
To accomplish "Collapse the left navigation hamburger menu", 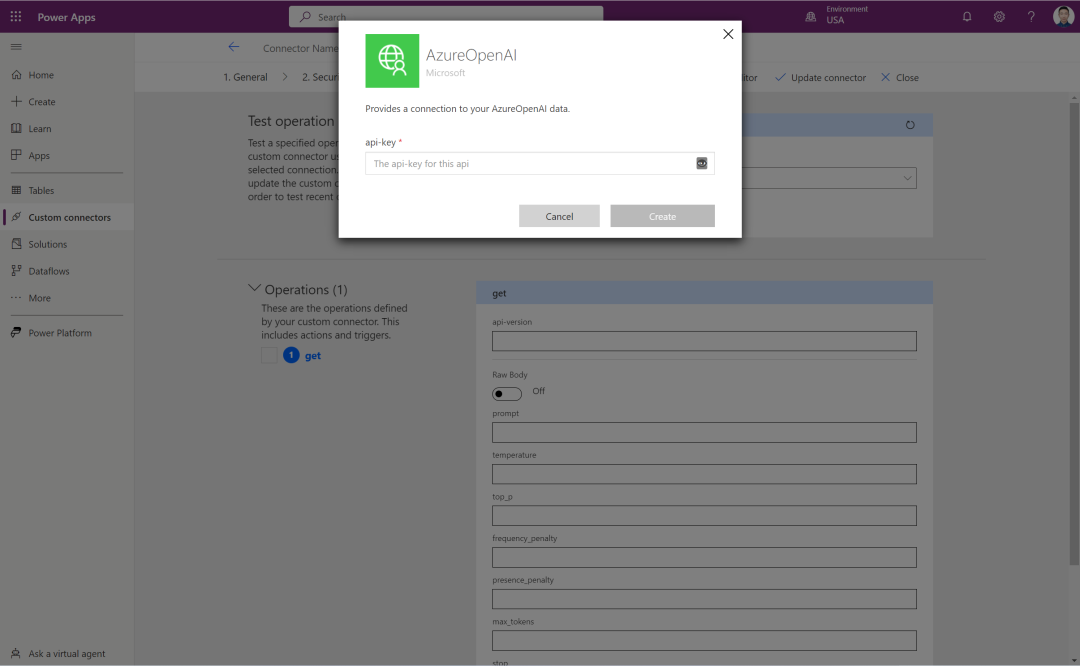I will 17,47.
